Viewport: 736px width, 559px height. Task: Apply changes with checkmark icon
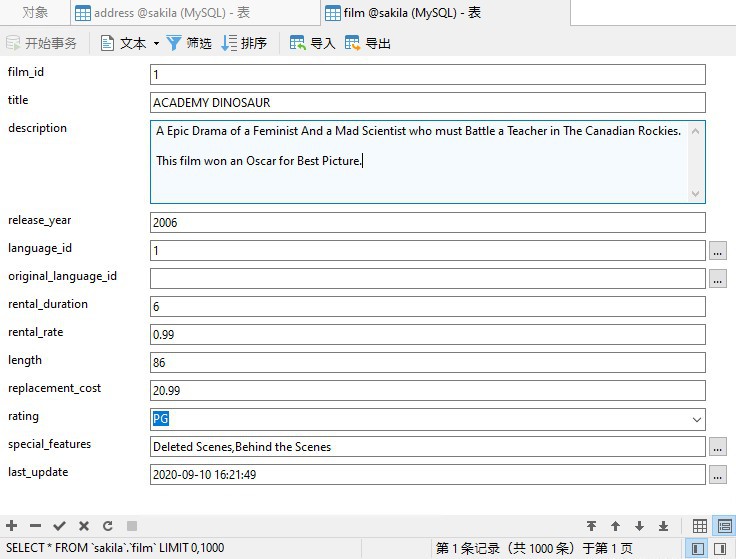(x=60, y=526)
